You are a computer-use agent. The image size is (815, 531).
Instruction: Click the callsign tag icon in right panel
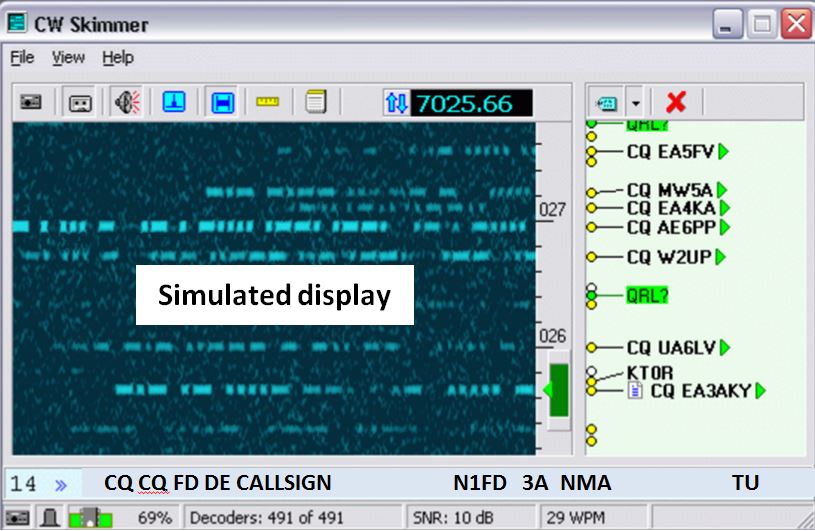606,103
